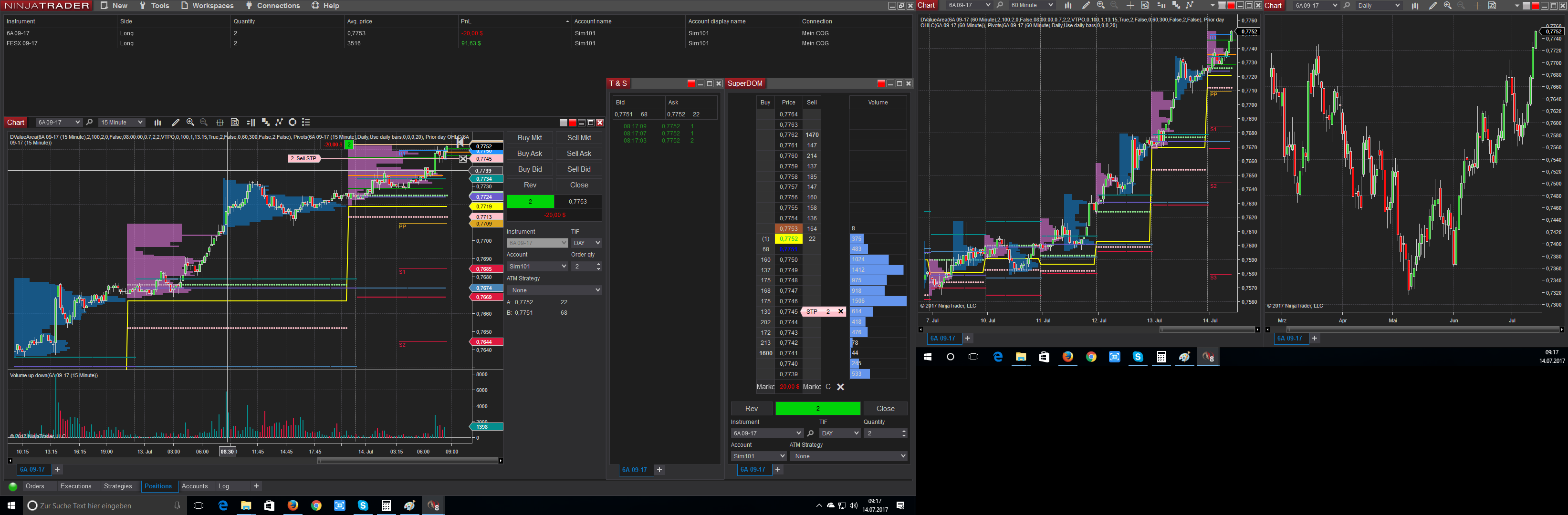Search instrument in SuperDOM panel

click(x=810, y=433)
